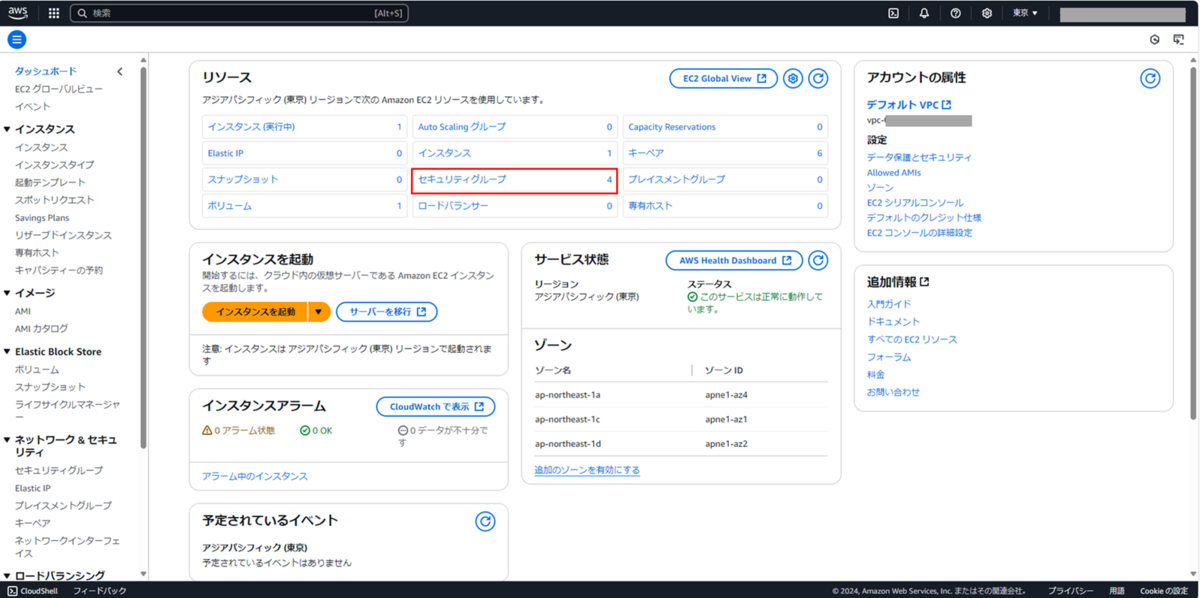Open Allowed AMIs setting link
1200x598 pixels.
tap(894, 173)
